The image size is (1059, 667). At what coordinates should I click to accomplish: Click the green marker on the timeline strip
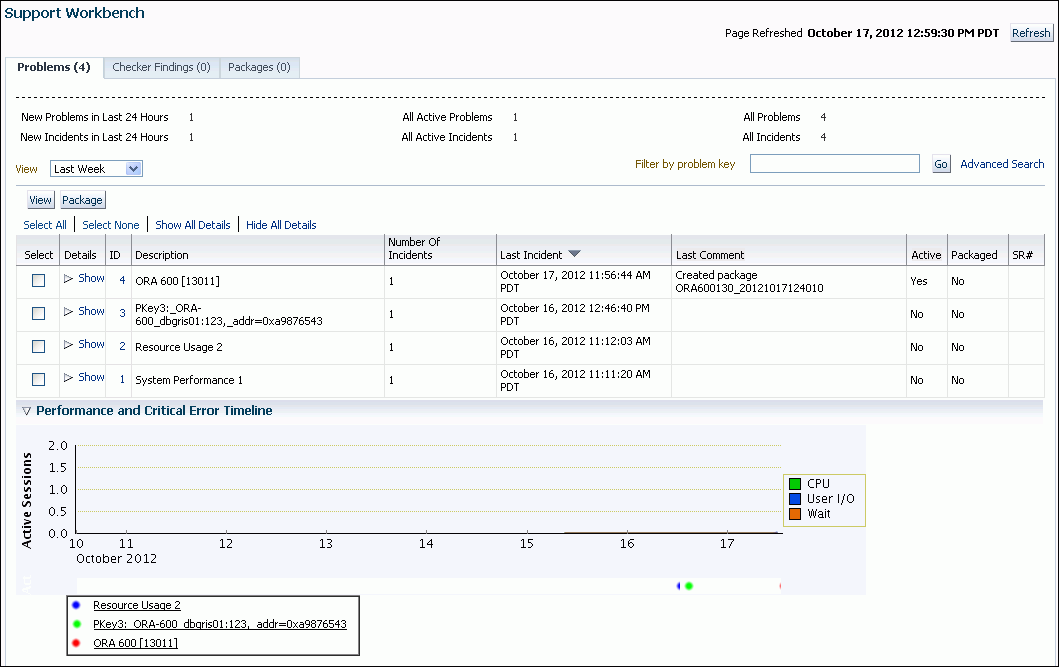coord(689,586)
